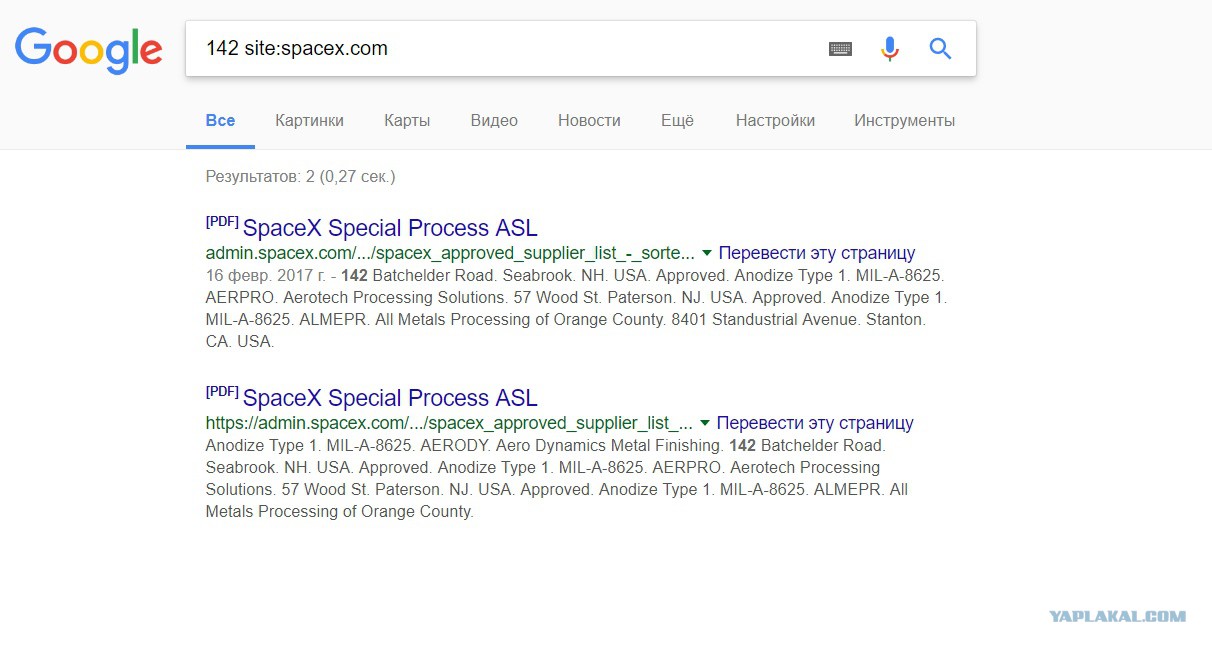Switch to the Новости tab
Screen dimensions: 1212x646
589,120
